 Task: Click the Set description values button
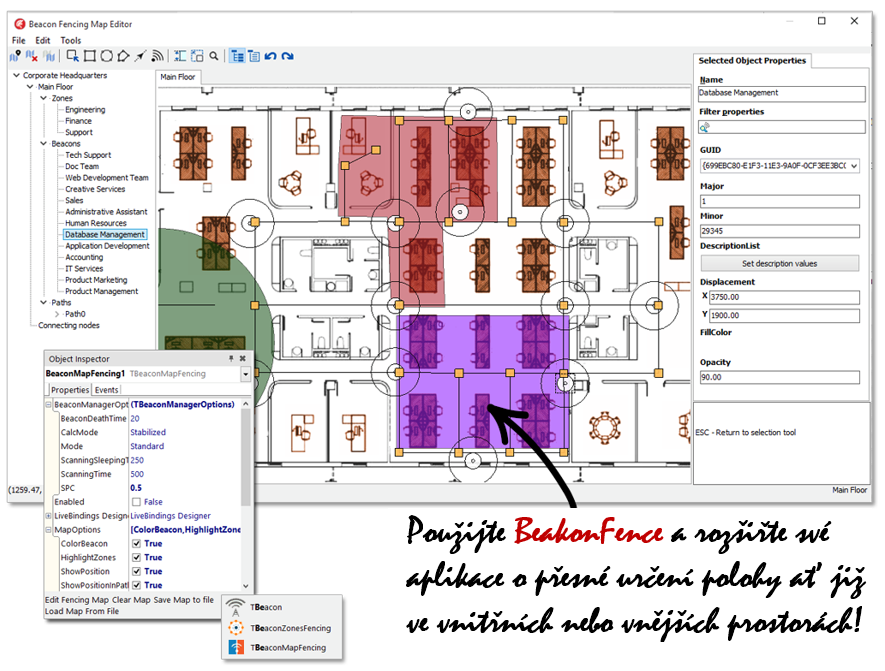tap(779, 264)
